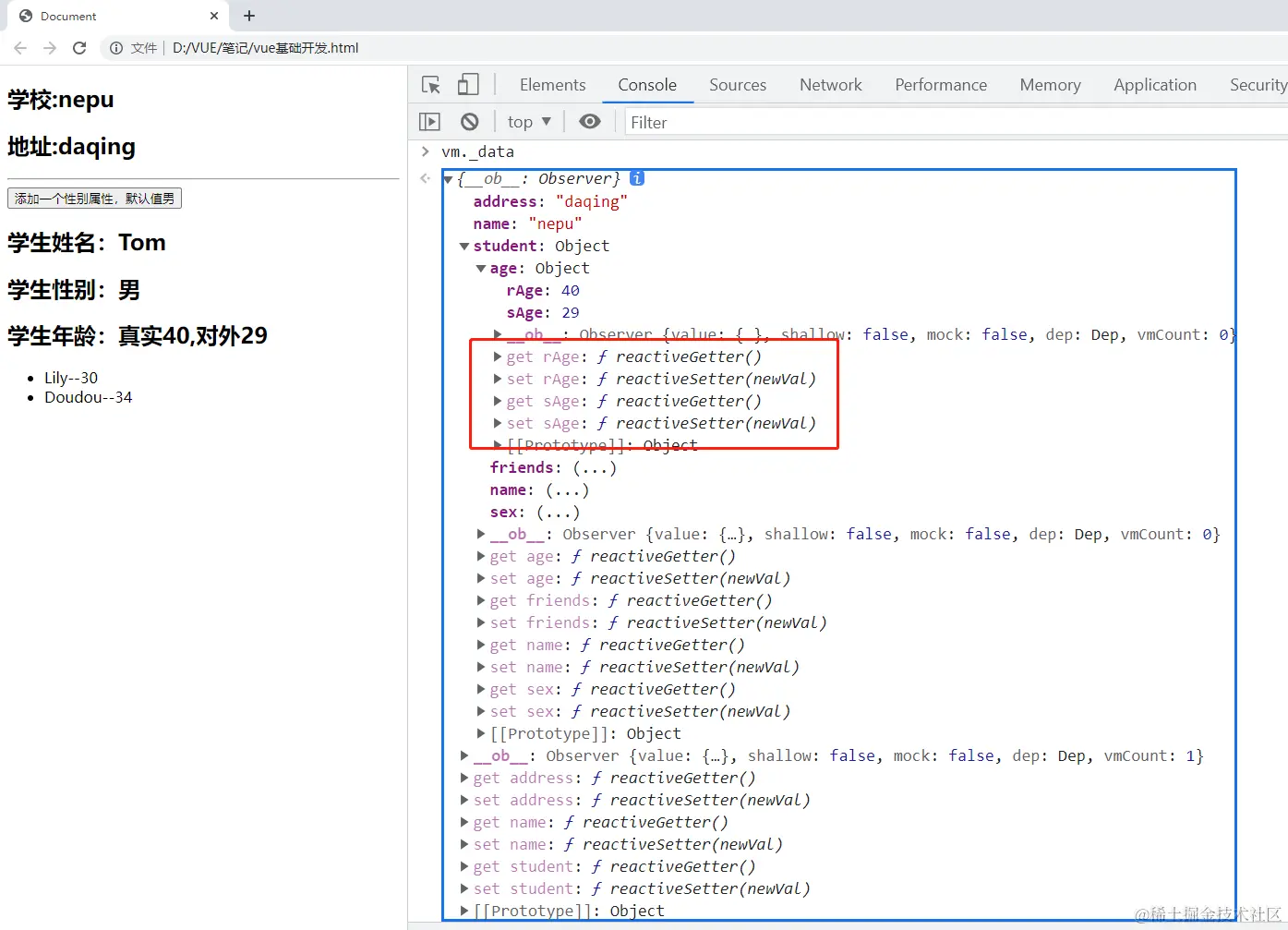The height and width of the screenshot is (930, 1288).
Task: Open the Sources tab
Action: (x=738, y=85)
